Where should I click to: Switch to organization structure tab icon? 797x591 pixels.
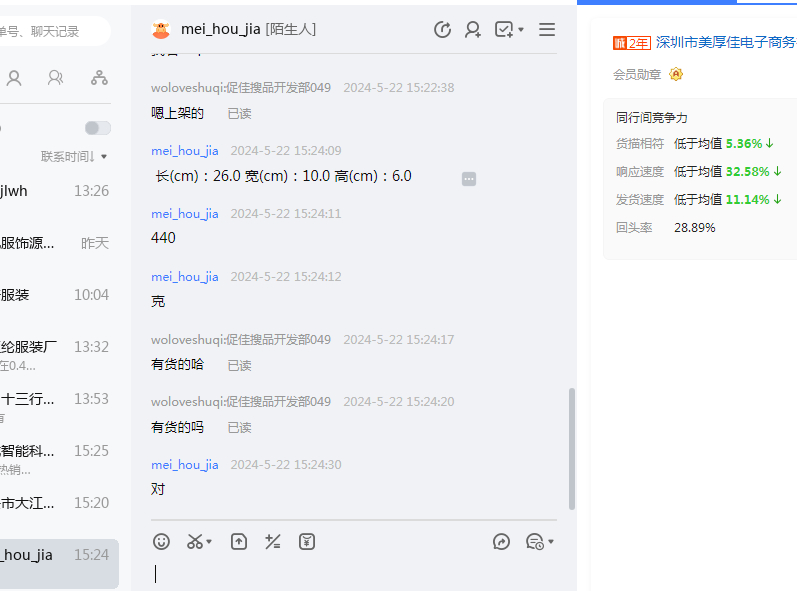coord(99,78)
